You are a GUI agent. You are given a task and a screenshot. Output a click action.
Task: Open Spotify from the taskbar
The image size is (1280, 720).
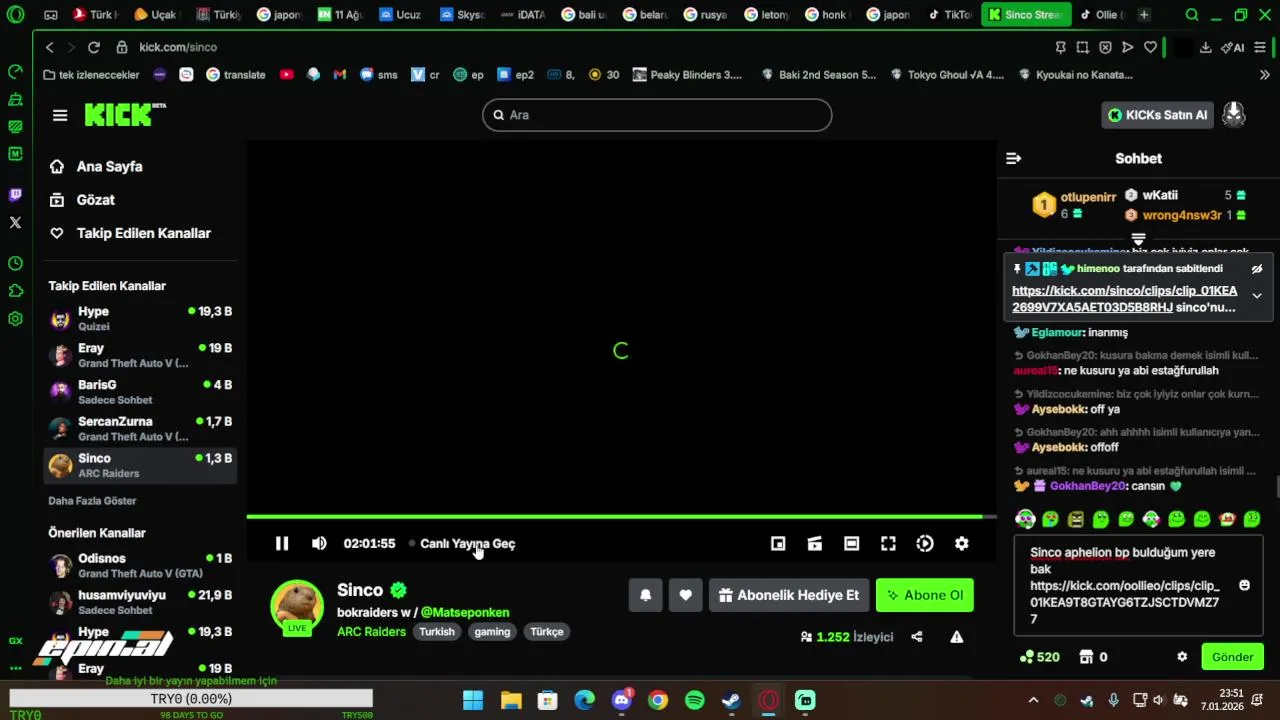click(x=694, y=700)
